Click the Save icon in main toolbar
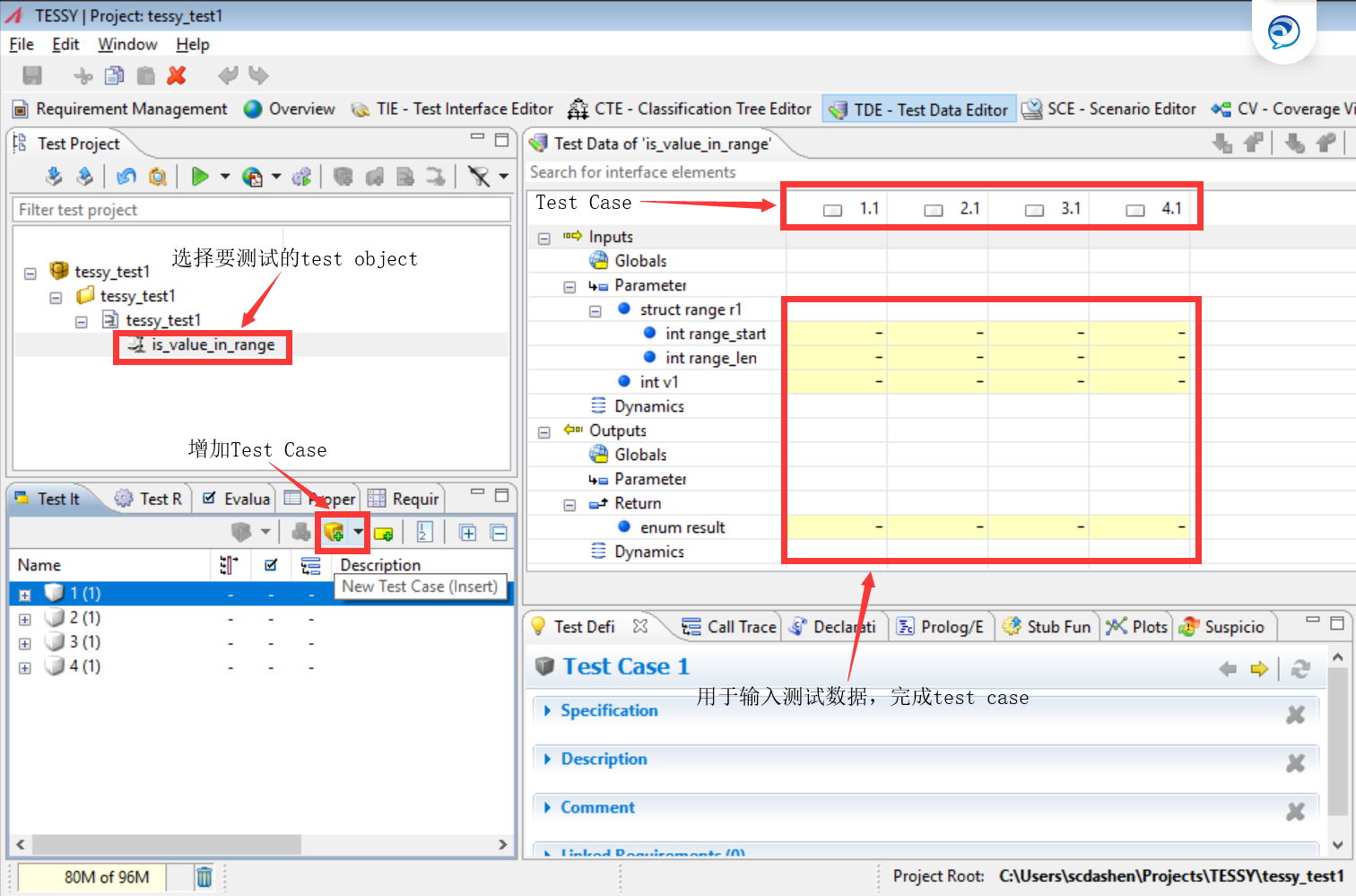 [x=32, y=76]
